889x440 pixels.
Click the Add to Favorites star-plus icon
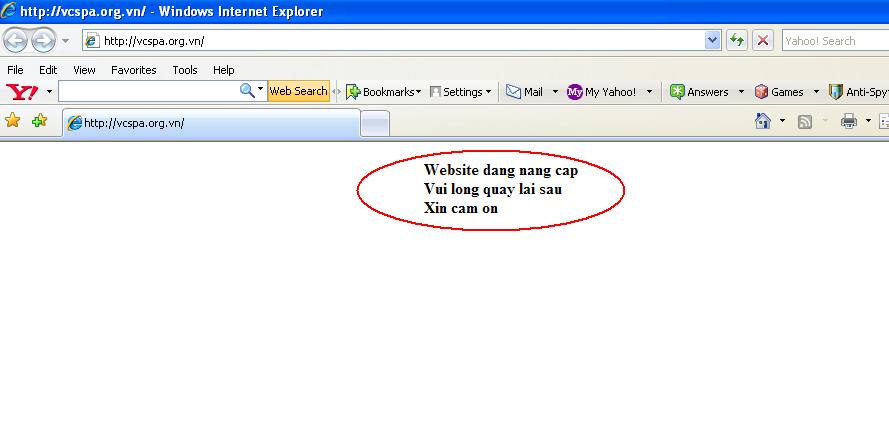(x=40, y=120)
